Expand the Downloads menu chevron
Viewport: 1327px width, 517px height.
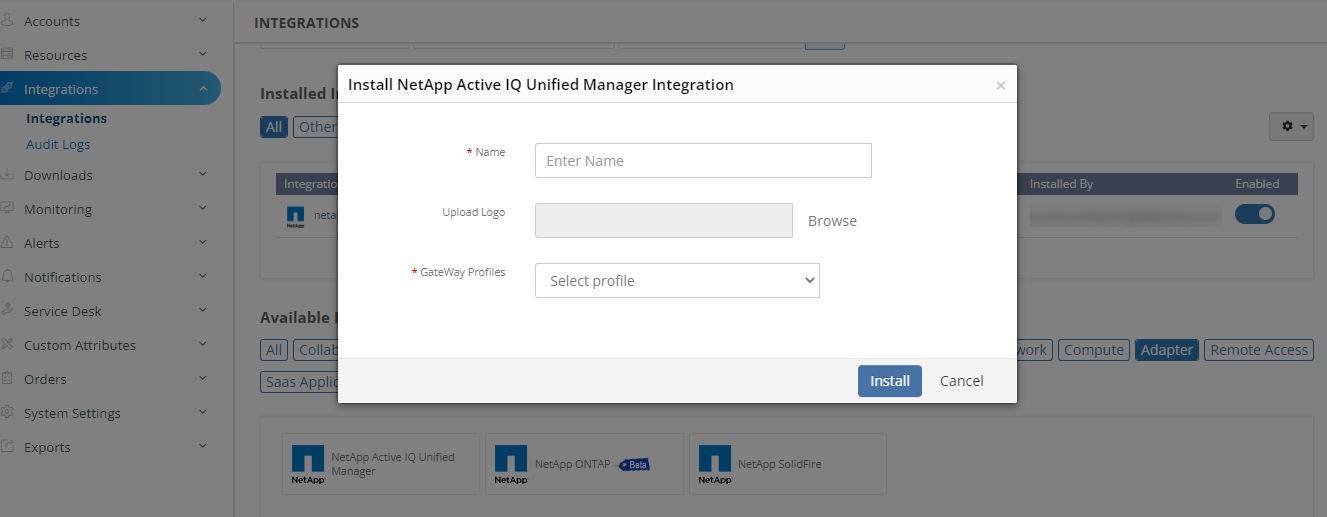pyautogui.click(x=203, y=174)
